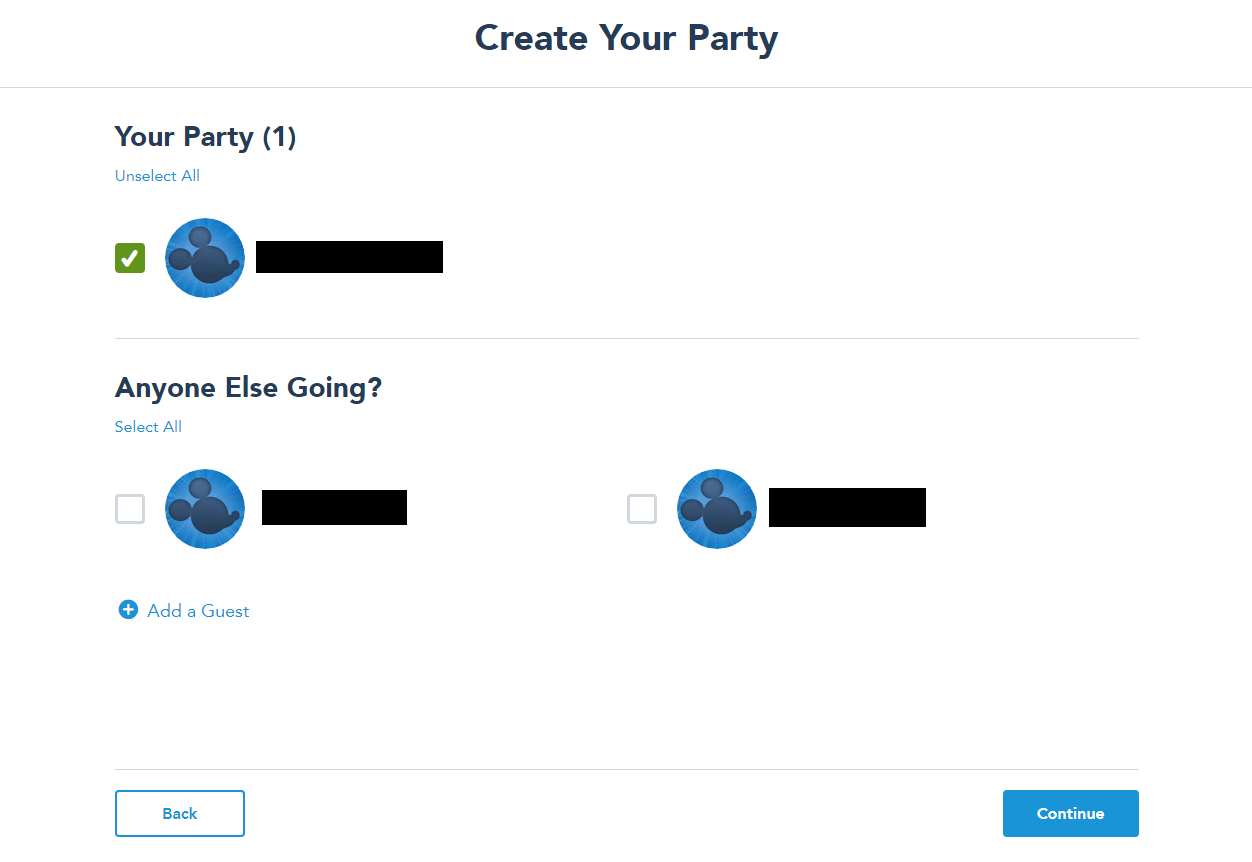Image resolution: width=1252 pixels, height=862 pixels.
Task: Click the right guest's redacted name
Action: pos(847,508)
